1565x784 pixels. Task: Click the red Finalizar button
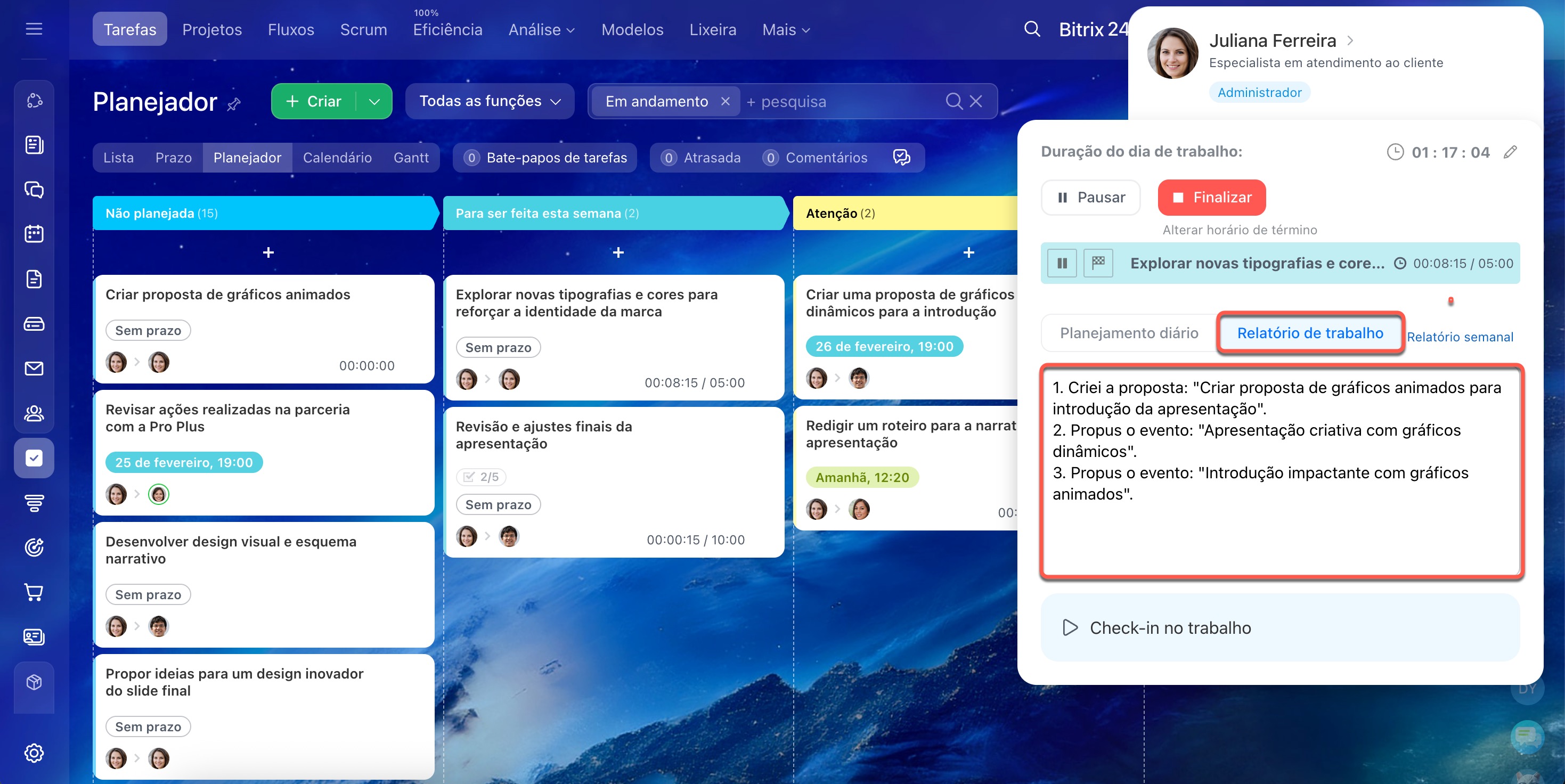tap(1211, 198)
